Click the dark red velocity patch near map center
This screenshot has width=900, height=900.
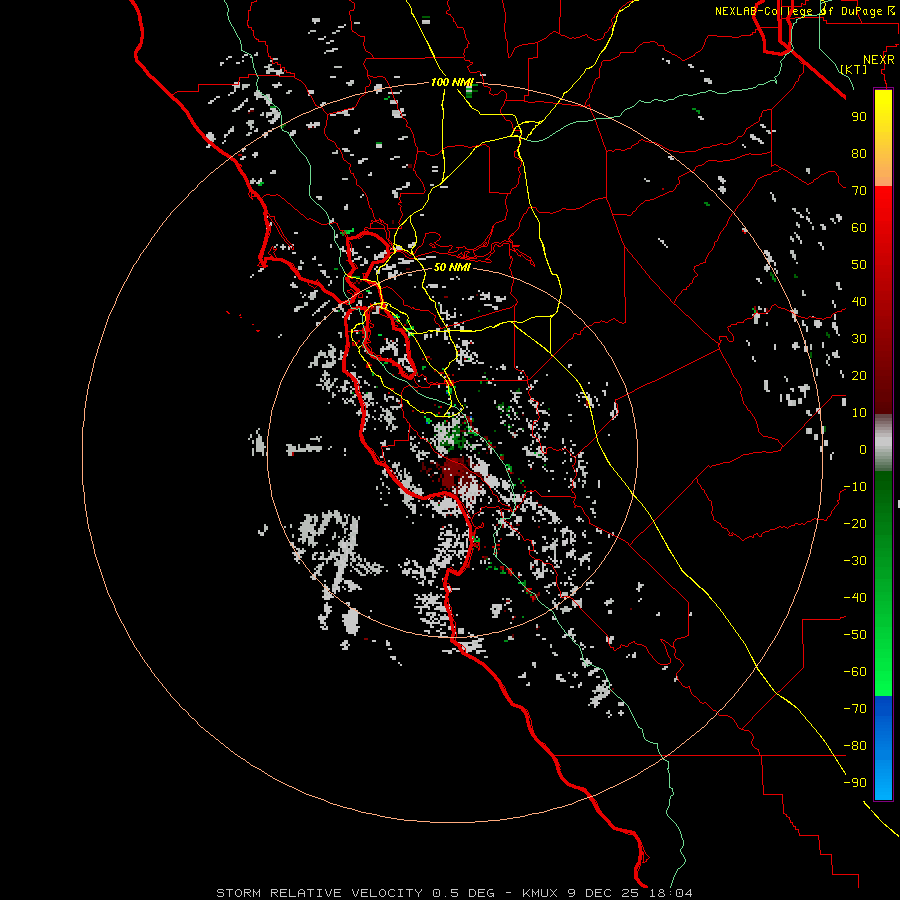[453, 473]
